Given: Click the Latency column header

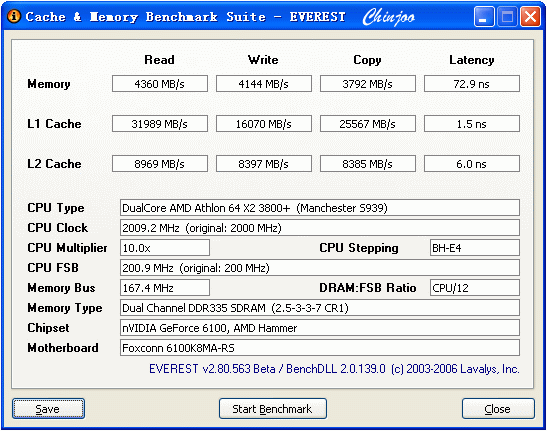Looking at the screenshot, I should tap(472, 60).
